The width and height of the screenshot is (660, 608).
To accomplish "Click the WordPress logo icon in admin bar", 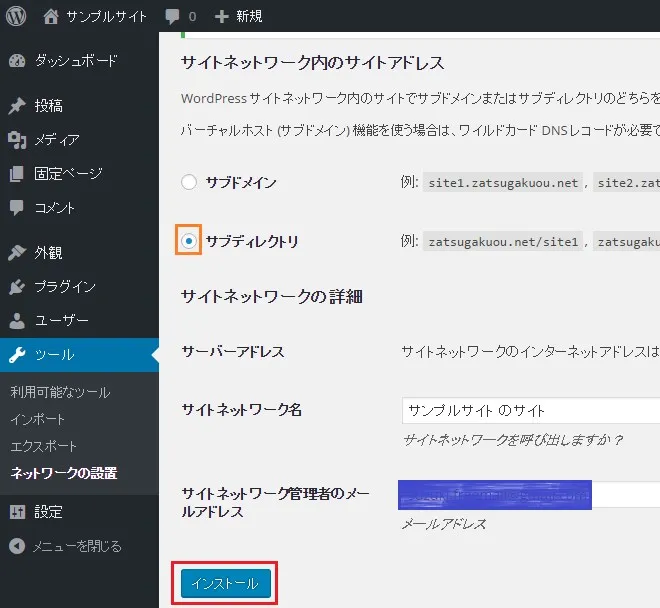I will click(x=16, y=16).
